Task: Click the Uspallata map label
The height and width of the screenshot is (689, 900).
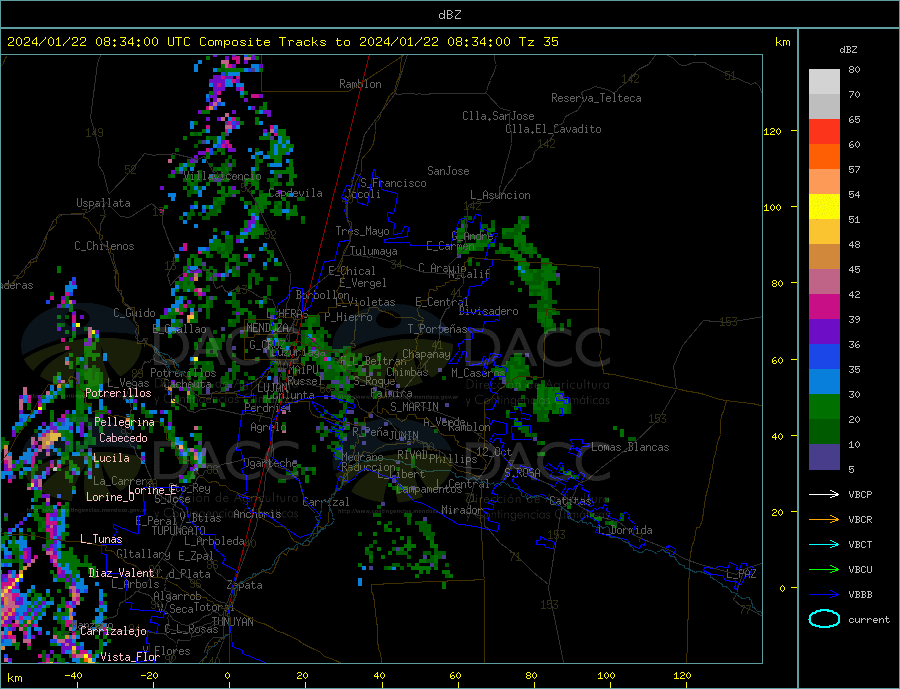Action: point(103,203)
